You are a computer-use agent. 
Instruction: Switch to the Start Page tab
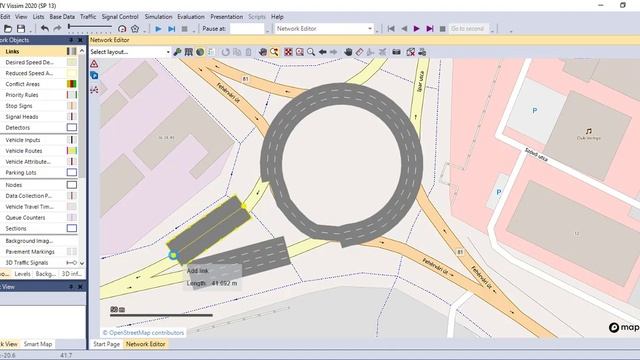pyautogui.click(x=106, y=344)
